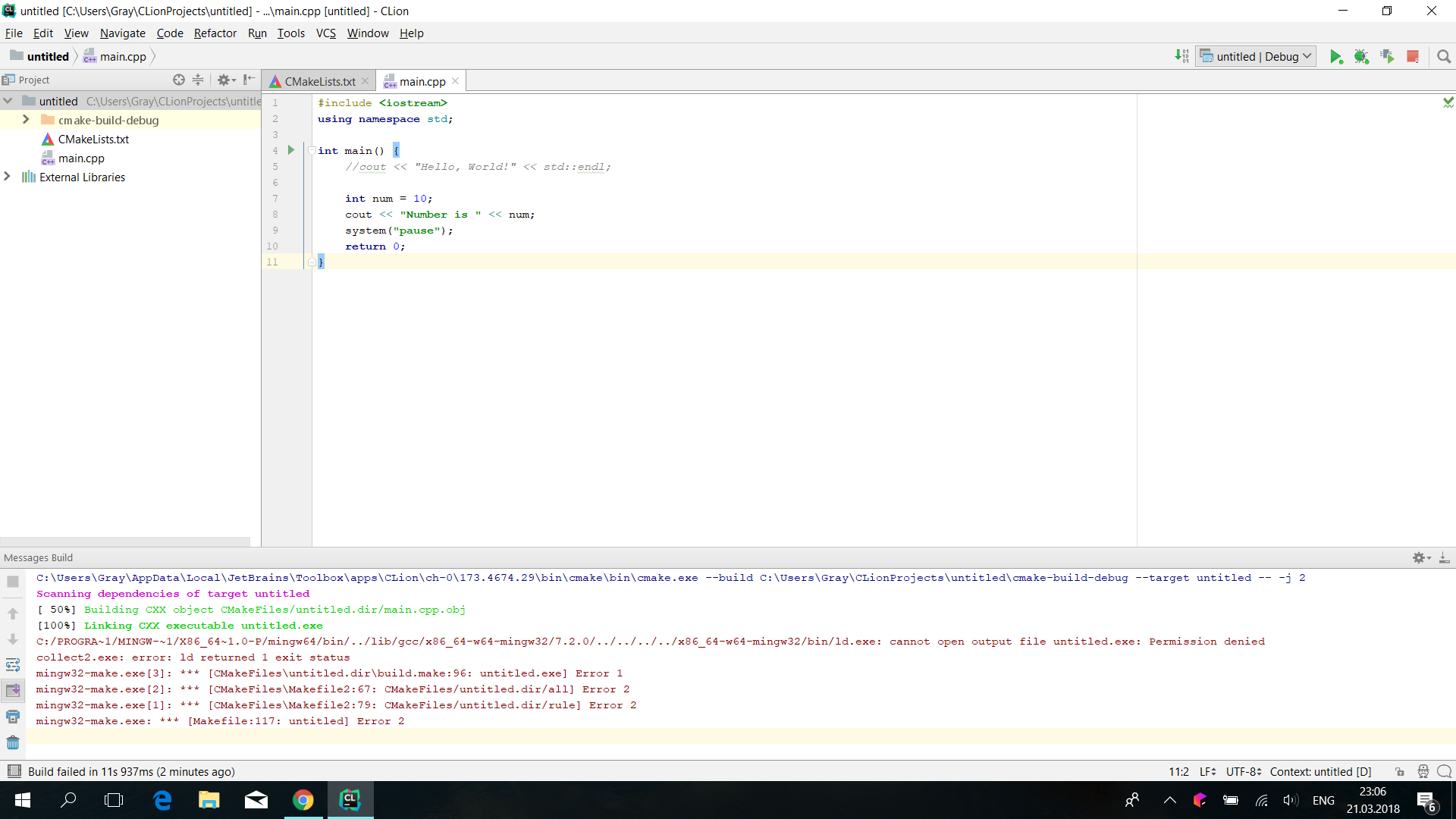Close the CMakeLists.txt tab
This screenshot has height=819, width=1456.
click(366, 81)
